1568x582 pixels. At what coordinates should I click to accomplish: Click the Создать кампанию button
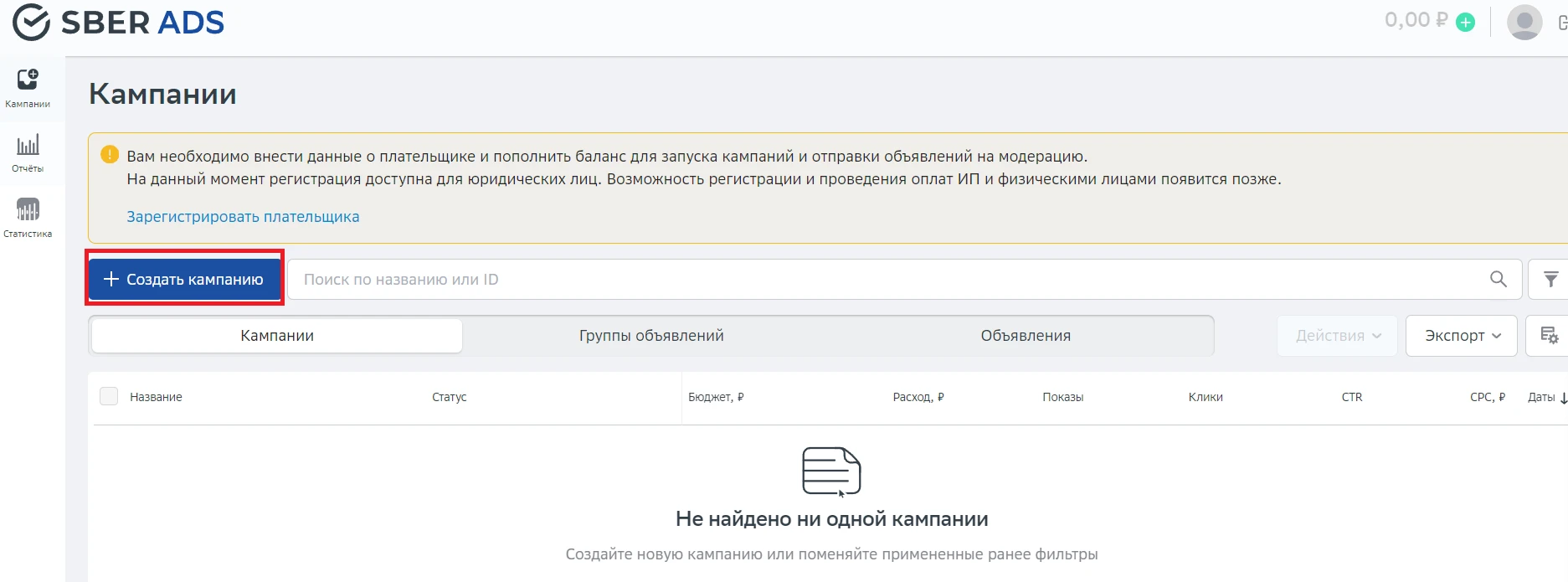point(185,279)
